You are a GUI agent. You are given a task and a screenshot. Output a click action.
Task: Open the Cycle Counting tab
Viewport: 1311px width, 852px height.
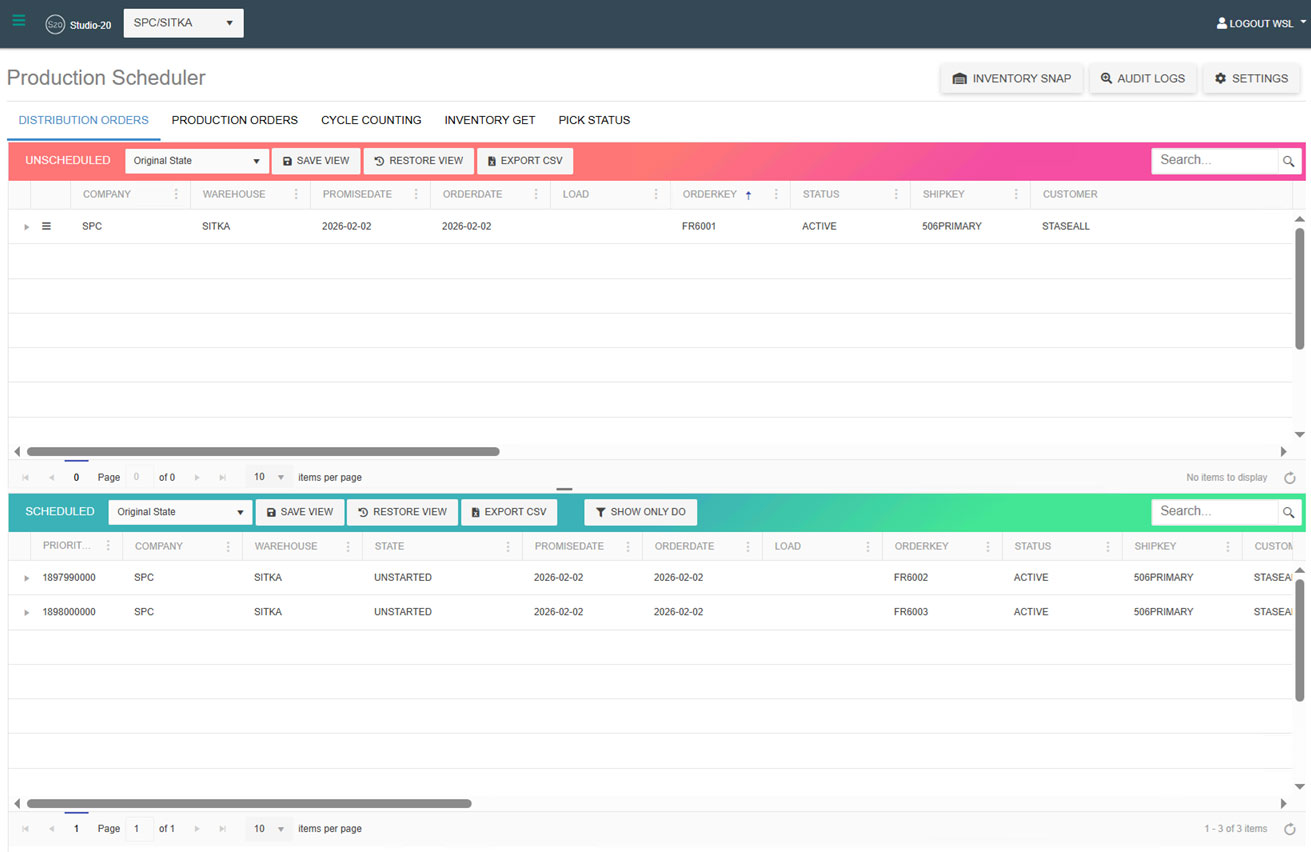(371, 120)
